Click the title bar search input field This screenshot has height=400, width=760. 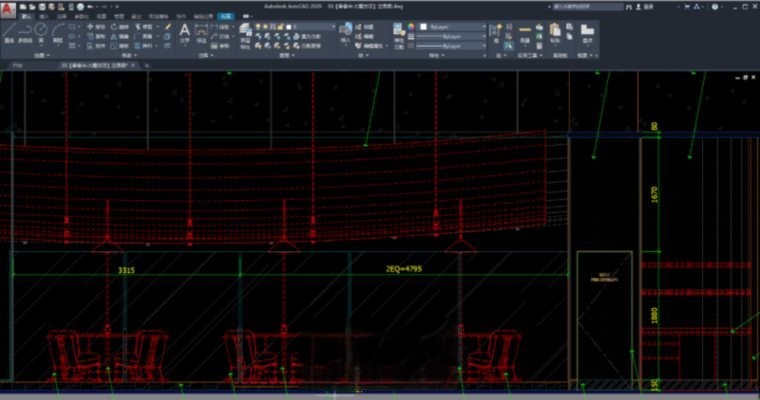pos(585,5)
